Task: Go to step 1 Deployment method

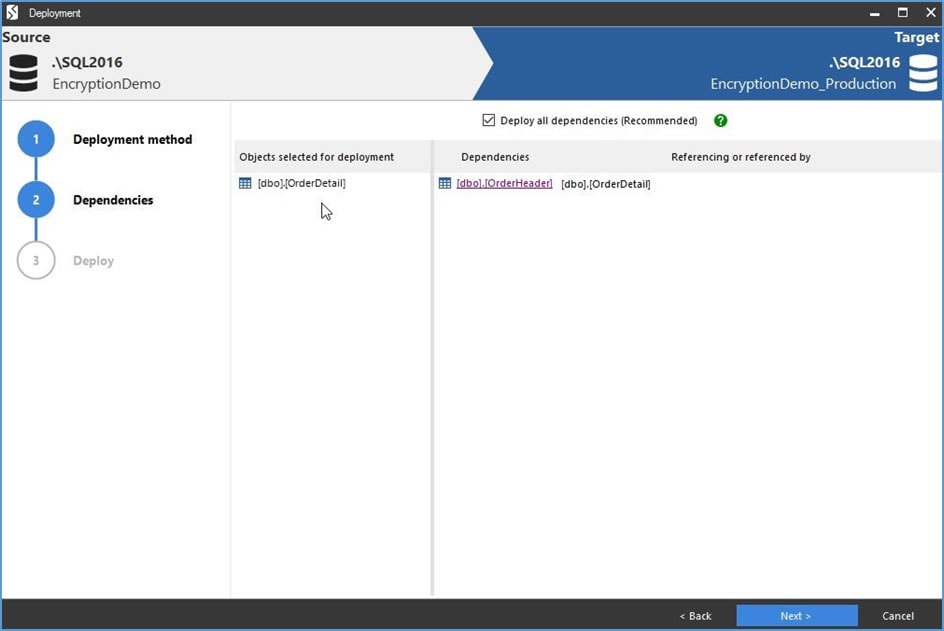Action: 132,140
